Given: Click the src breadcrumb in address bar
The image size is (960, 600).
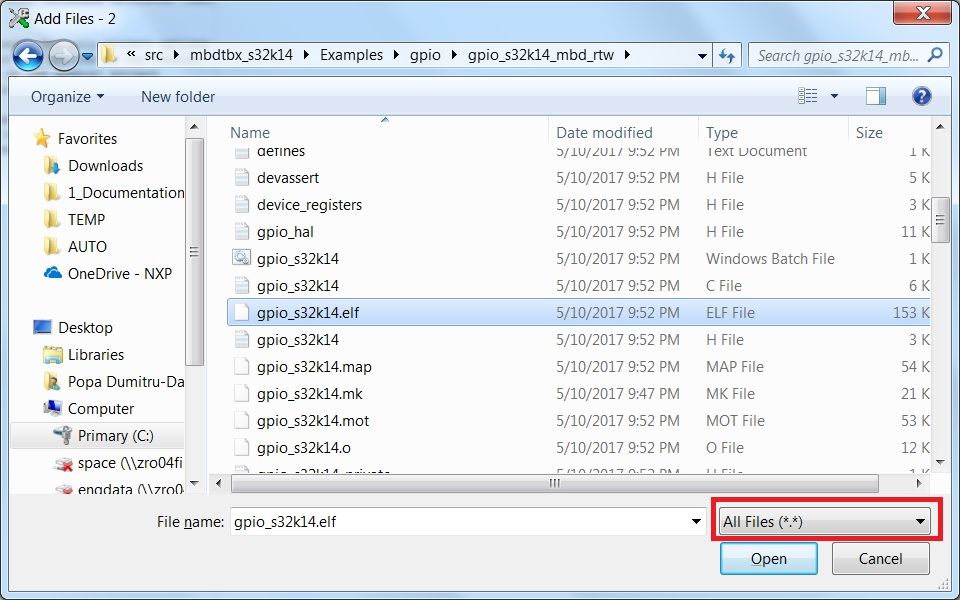Looking at the screenshot, I should (x=154, y=55).
